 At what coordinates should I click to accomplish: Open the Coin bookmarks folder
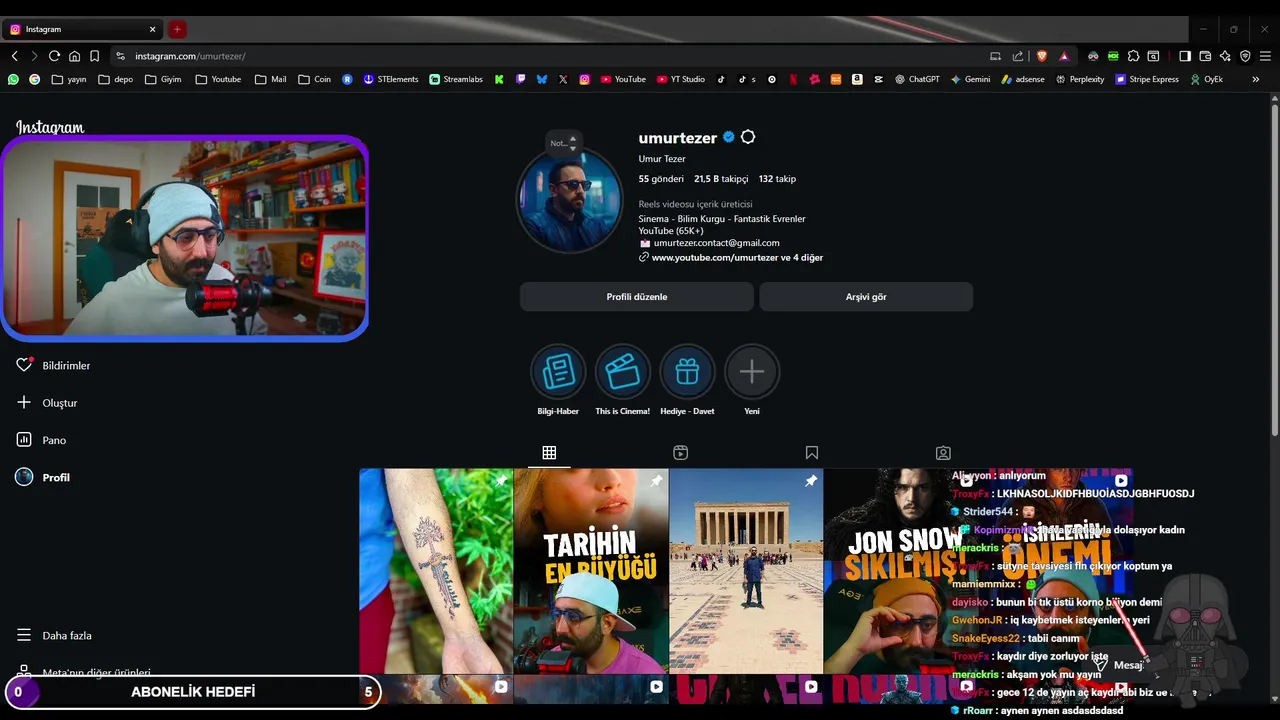(x=315, y=79)
